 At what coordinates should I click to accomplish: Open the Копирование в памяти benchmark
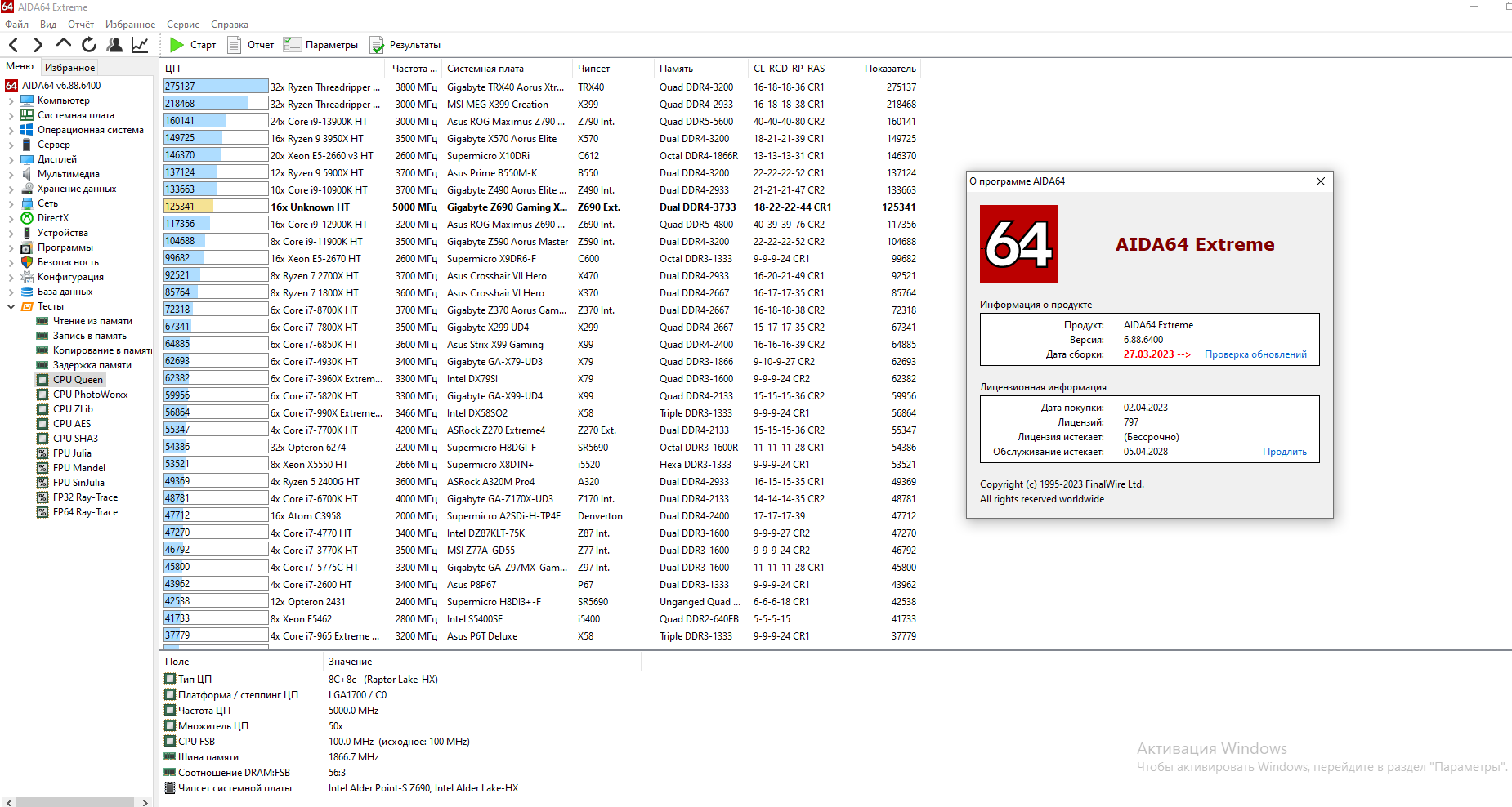[102, 350]
